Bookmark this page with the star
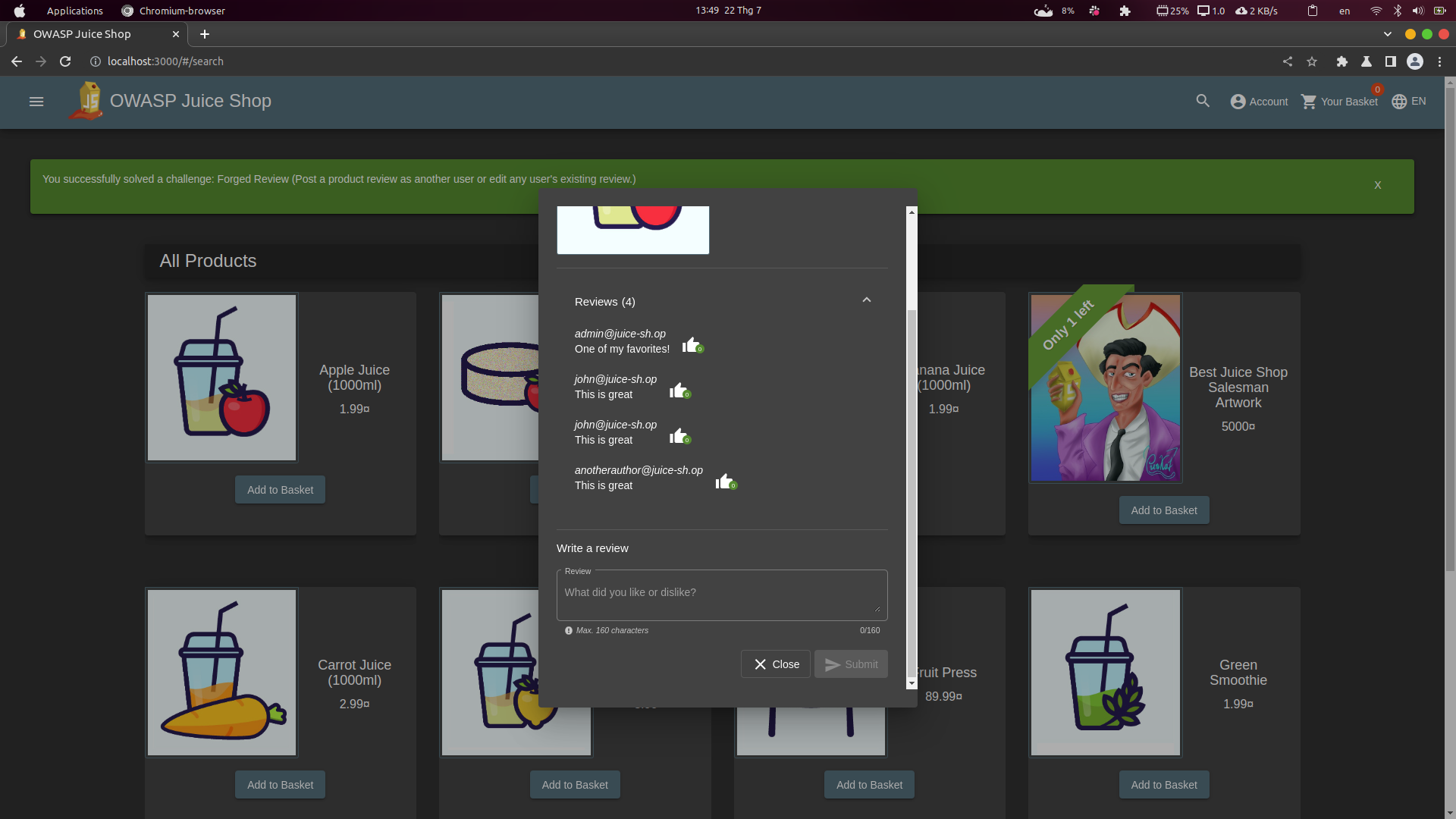This screenshot has width=1456, height=819. (1312, 61)
